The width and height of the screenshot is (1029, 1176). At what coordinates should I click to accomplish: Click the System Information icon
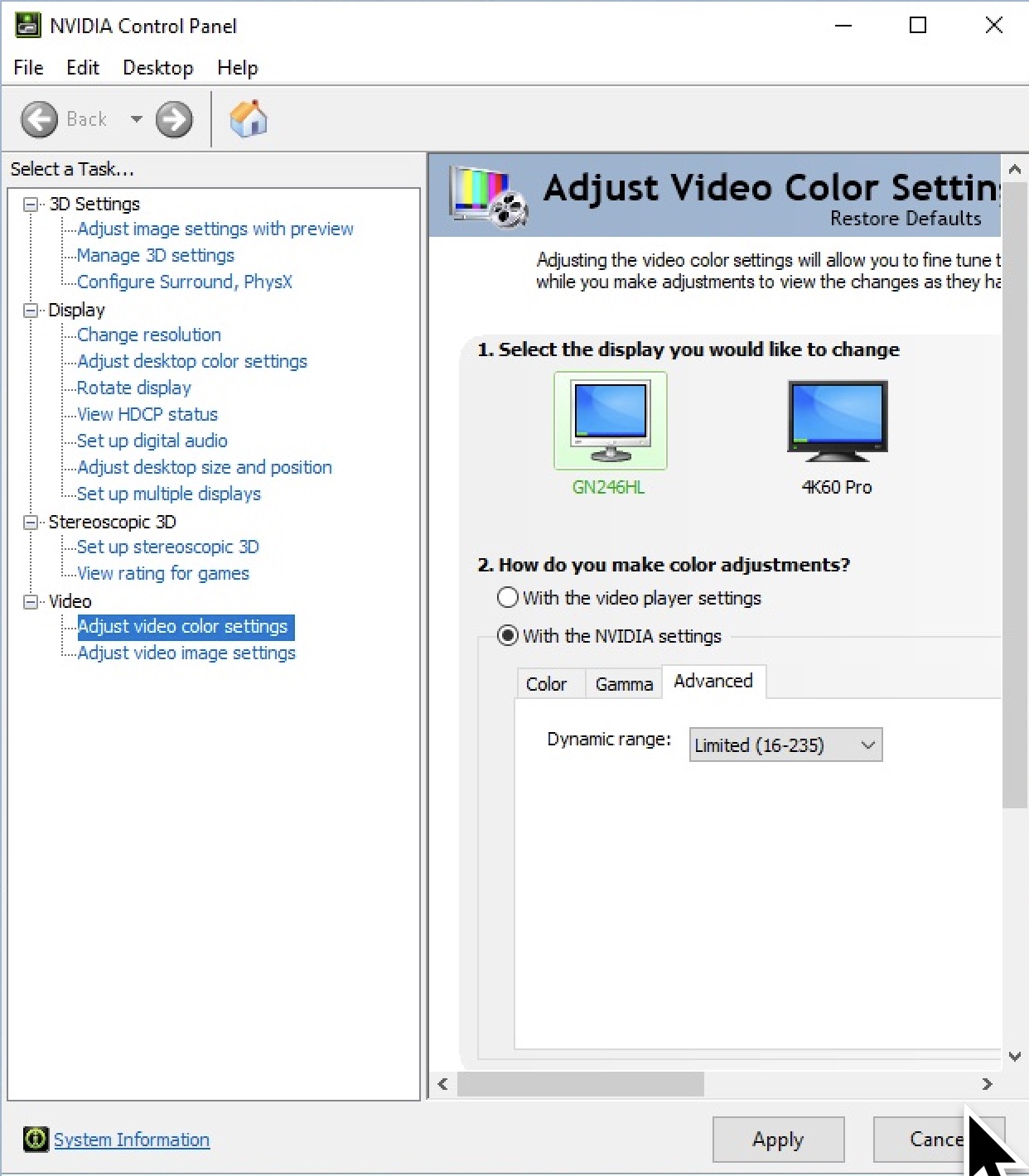[36, 1140]
